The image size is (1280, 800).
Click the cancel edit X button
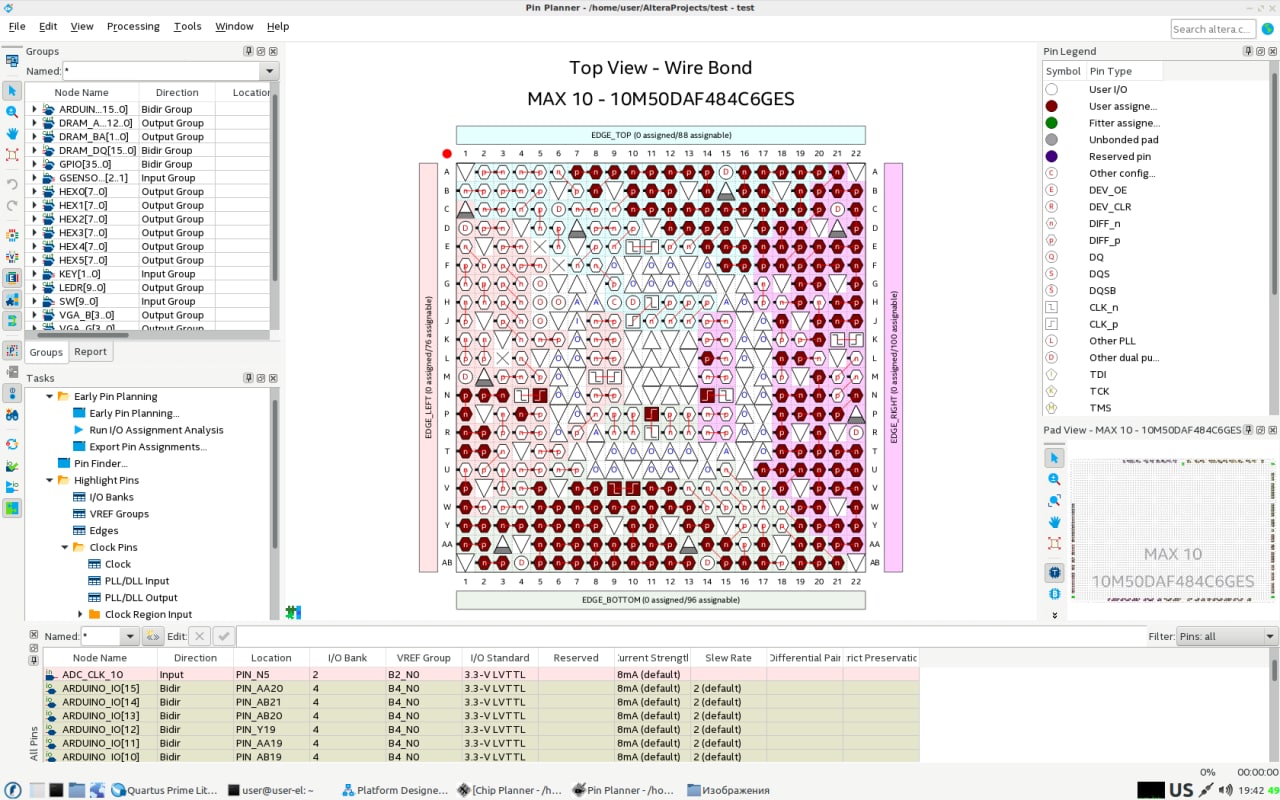click(199, 636)
